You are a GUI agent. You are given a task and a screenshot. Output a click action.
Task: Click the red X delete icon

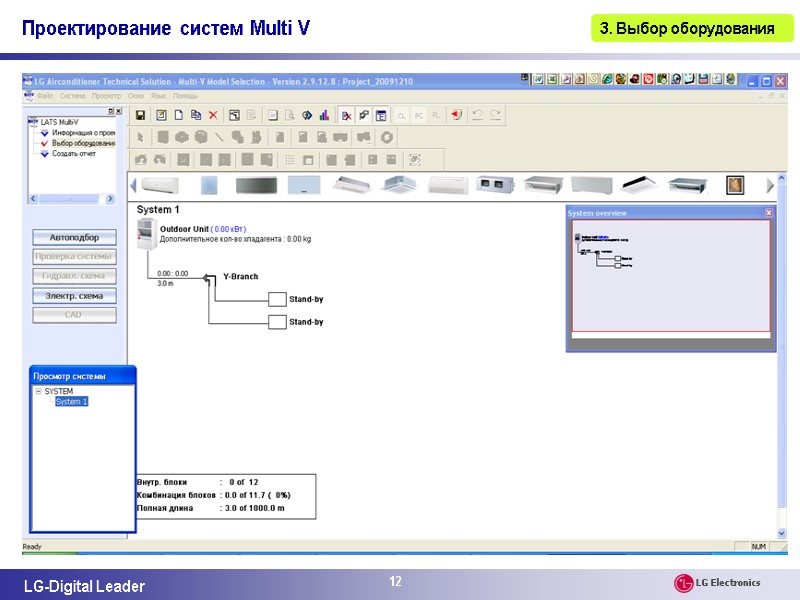click(x=213, y=116)
